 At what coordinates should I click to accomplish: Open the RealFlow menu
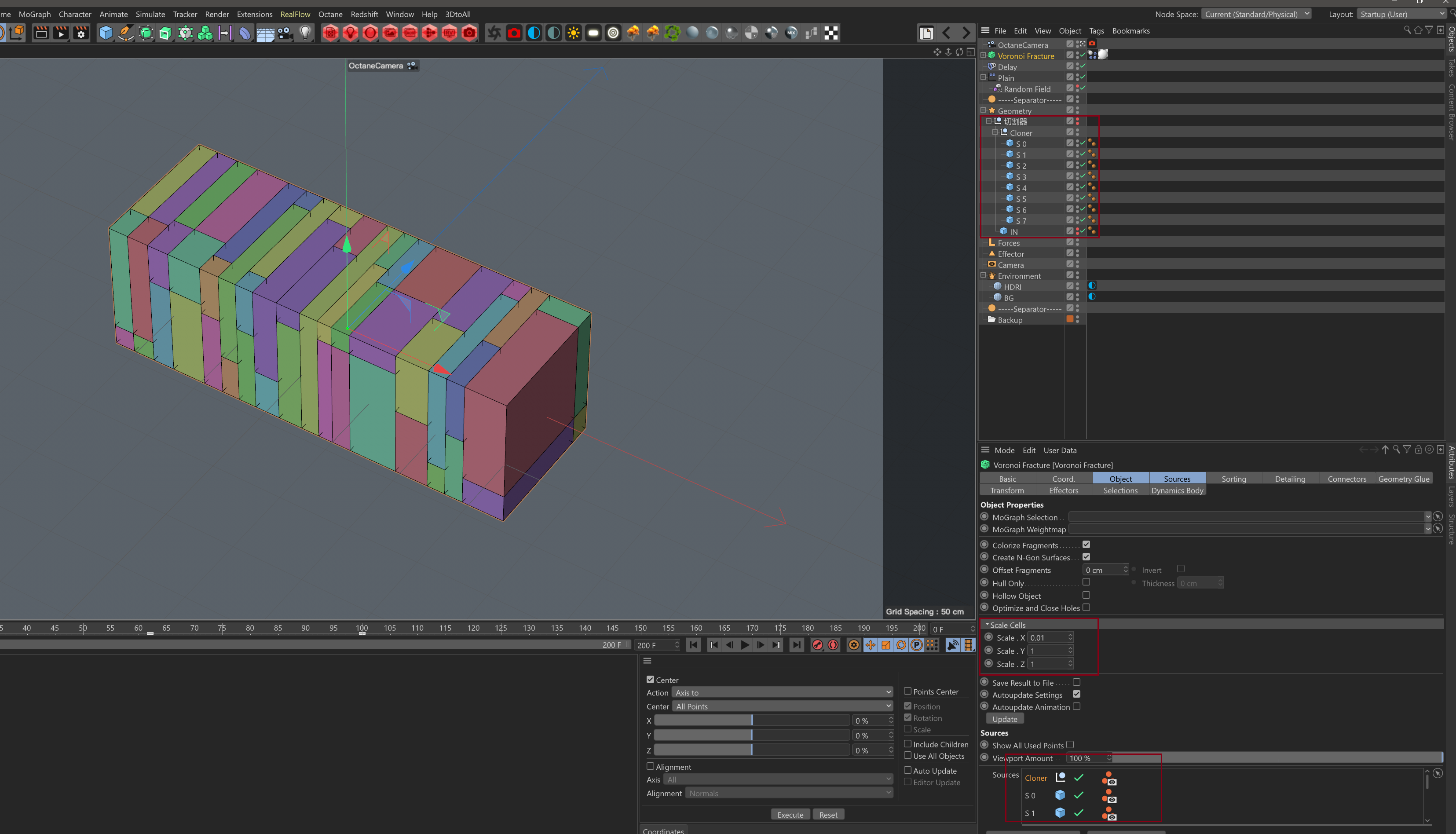(x=295, y=15)
